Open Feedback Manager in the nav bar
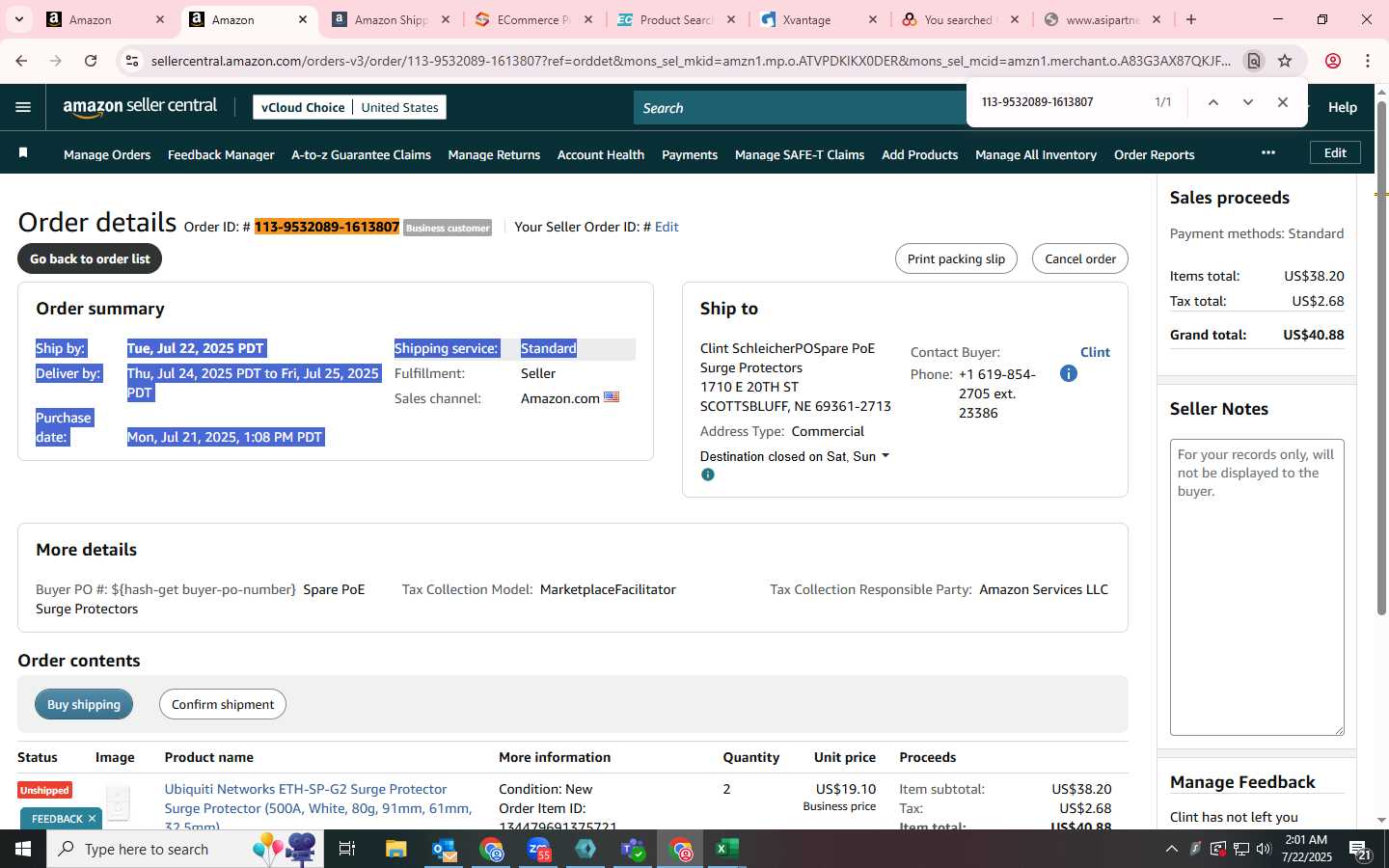Image resolution: width=1389 pixels, height=868 pixels. [221, 154]
